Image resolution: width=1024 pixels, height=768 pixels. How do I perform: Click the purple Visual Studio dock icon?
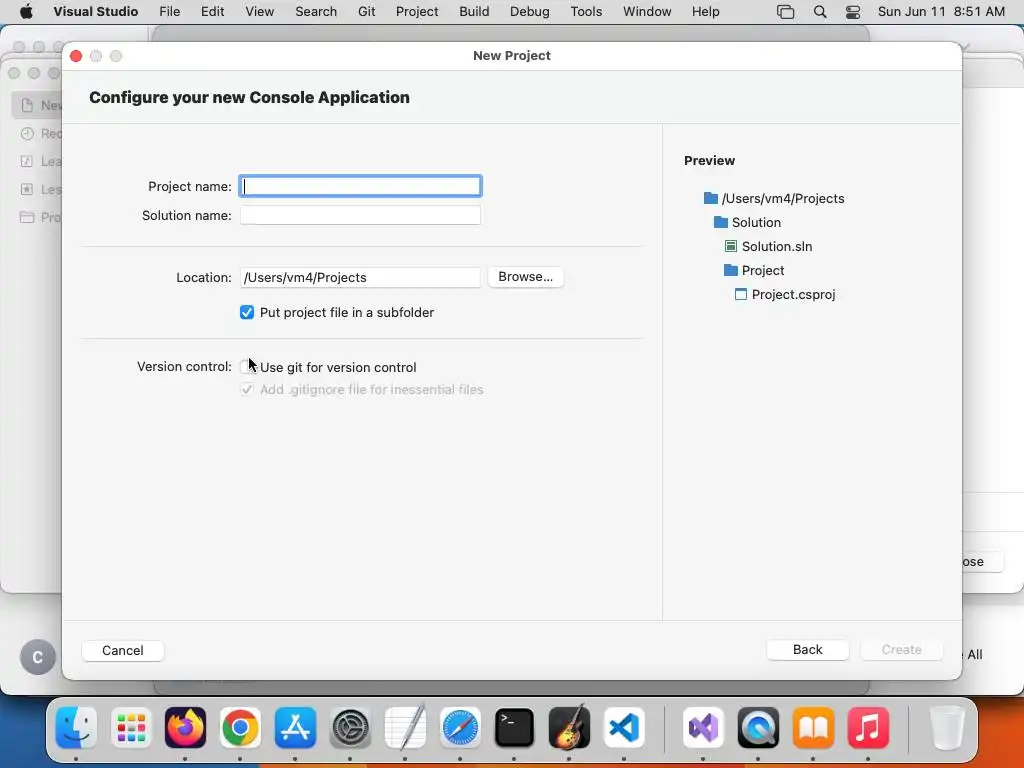[x=703, y=728]
